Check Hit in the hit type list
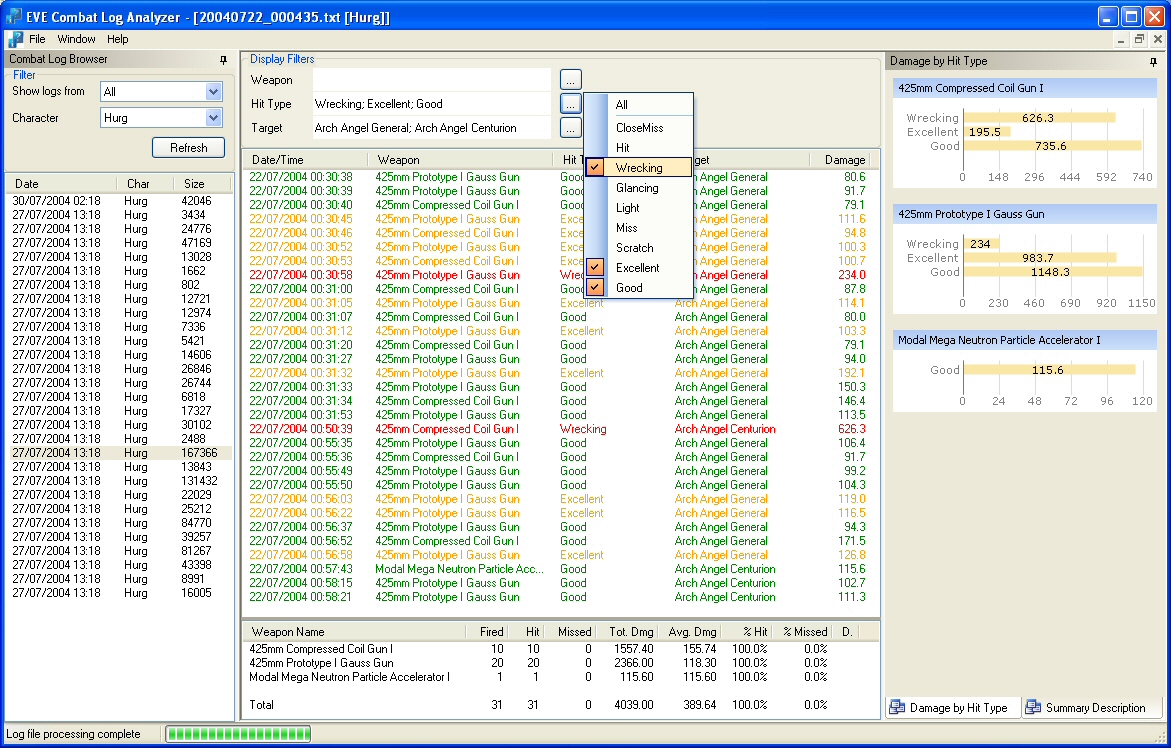Image resolution: width=1171 pixels, height=748 pixels. click(639, 148)
